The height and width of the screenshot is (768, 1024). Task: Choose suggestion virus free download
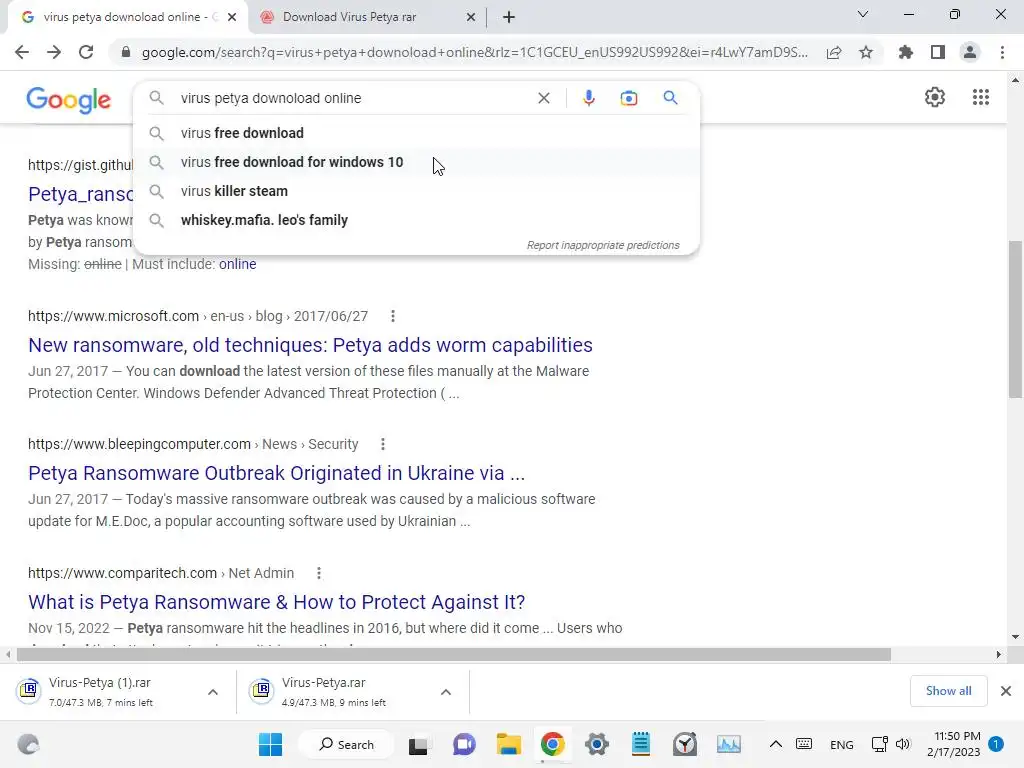pos(417,133)
